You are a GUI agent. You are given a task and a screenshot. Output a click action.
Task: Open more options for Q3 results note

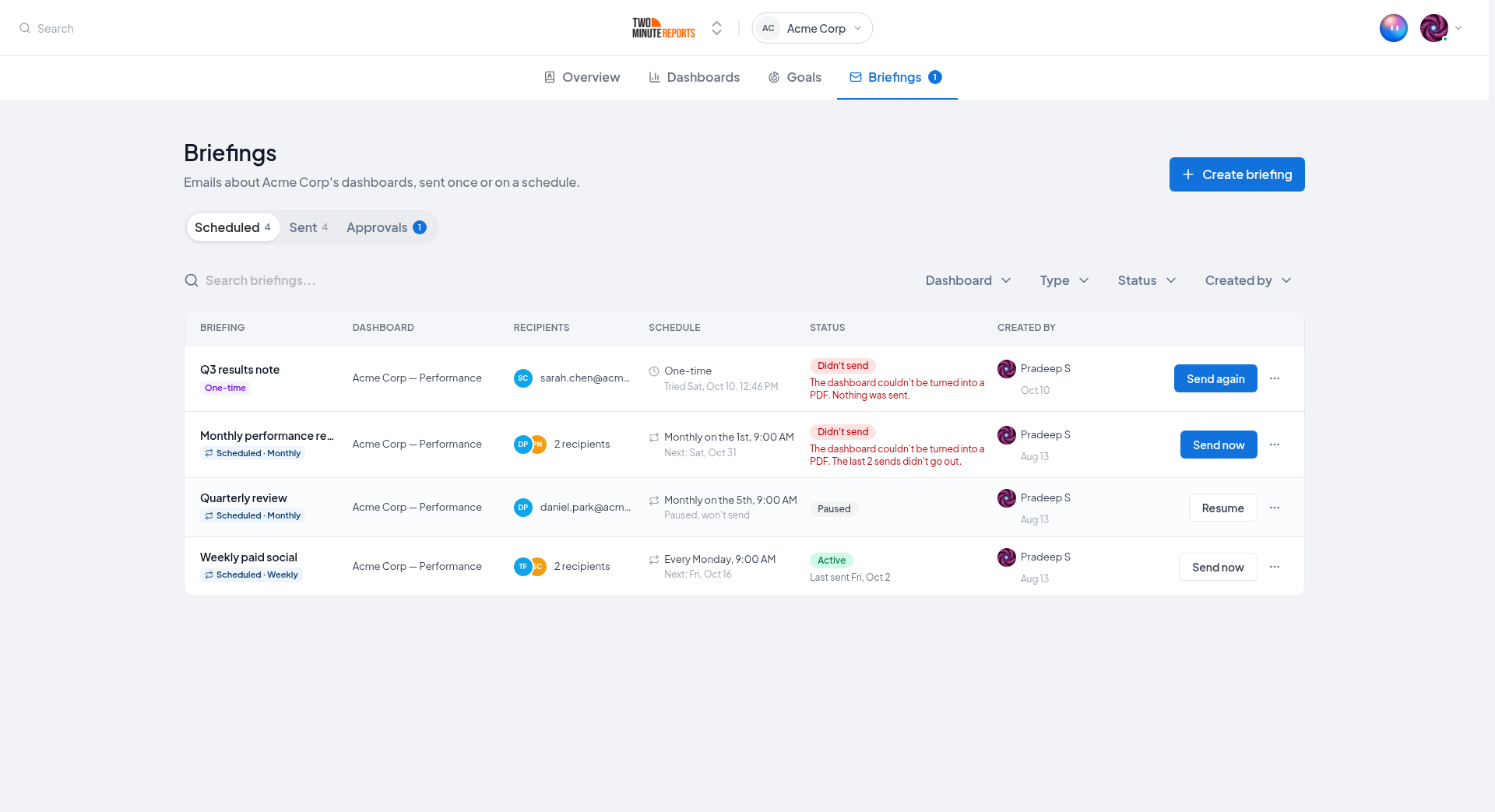click(1275, 378)
